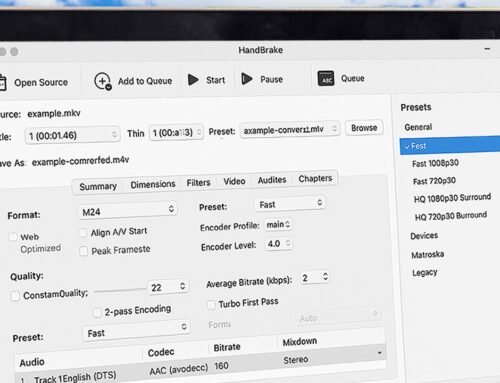Click the Mixdown column dropdown arrow
The height and width of the screenshot is (383, 500).
tap(379, 353)
